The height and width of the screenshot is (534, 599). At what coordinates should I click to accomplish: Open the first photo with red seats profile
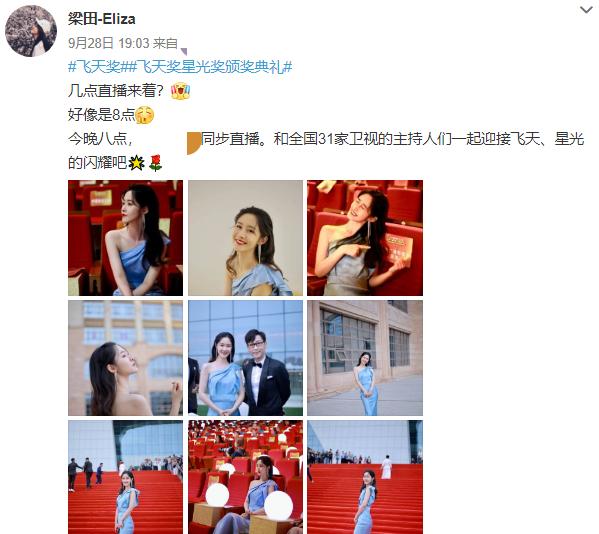click(126, 238)
